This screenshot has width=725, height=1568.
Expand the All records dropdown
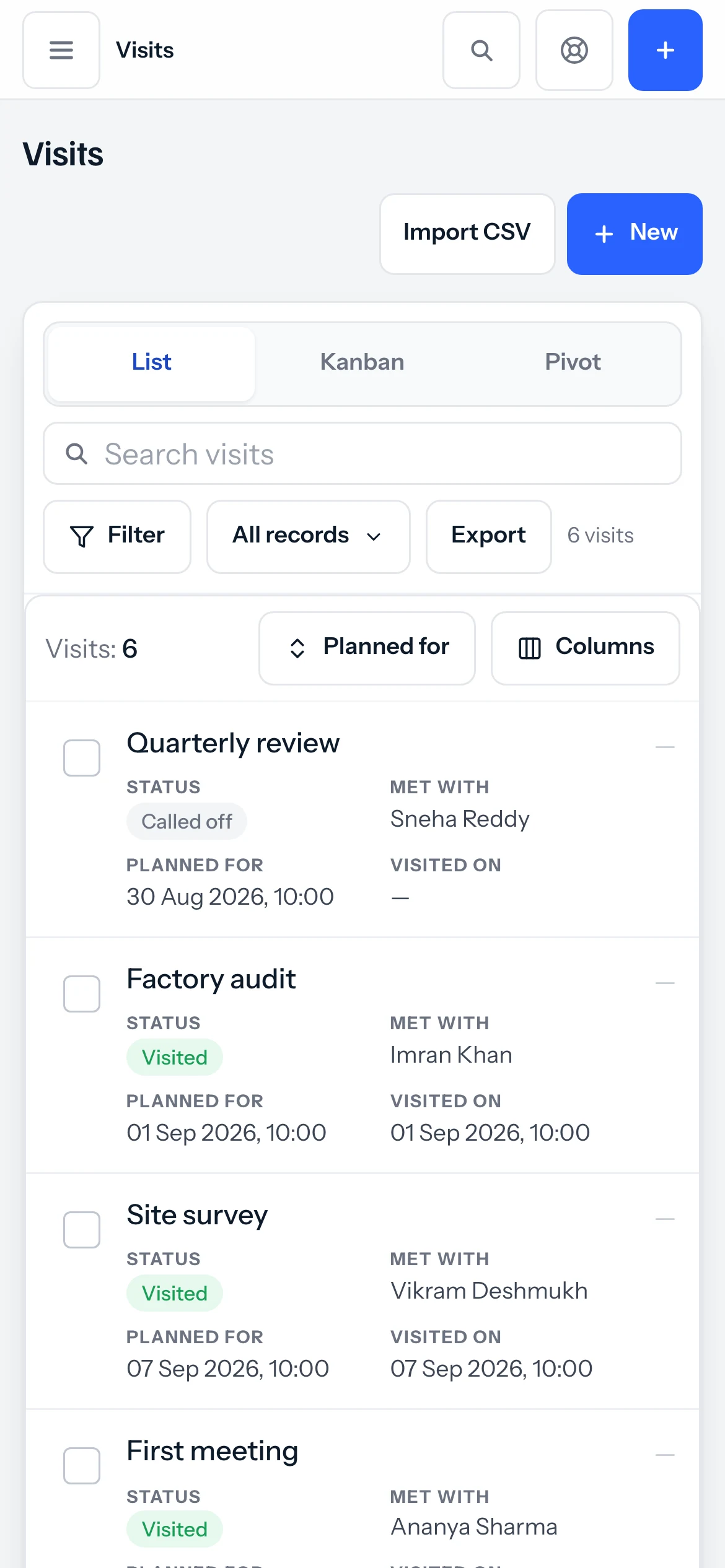click(x=309, y=536)
